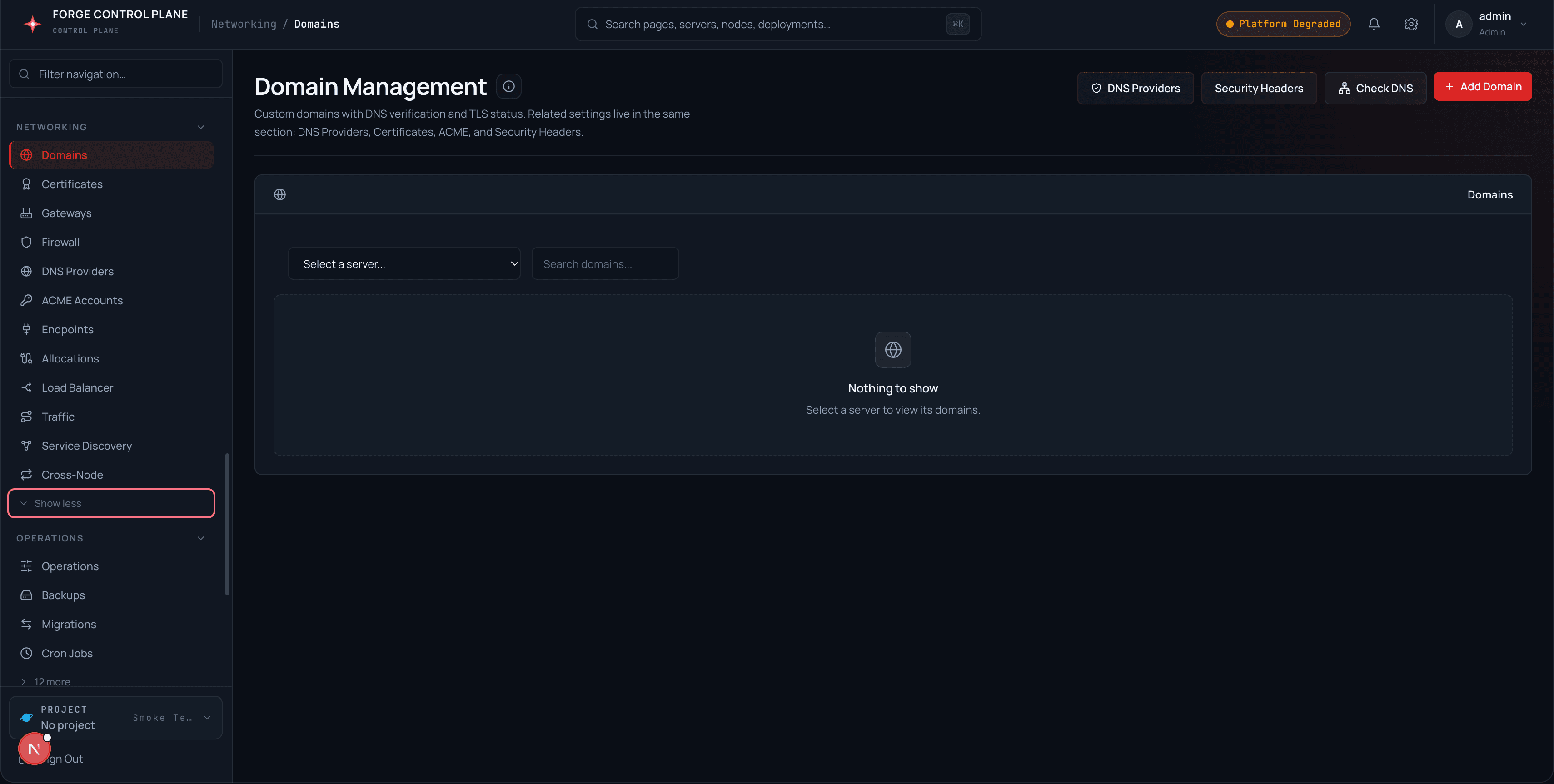Click the Cron Jobs clock icon

(26, 653)
